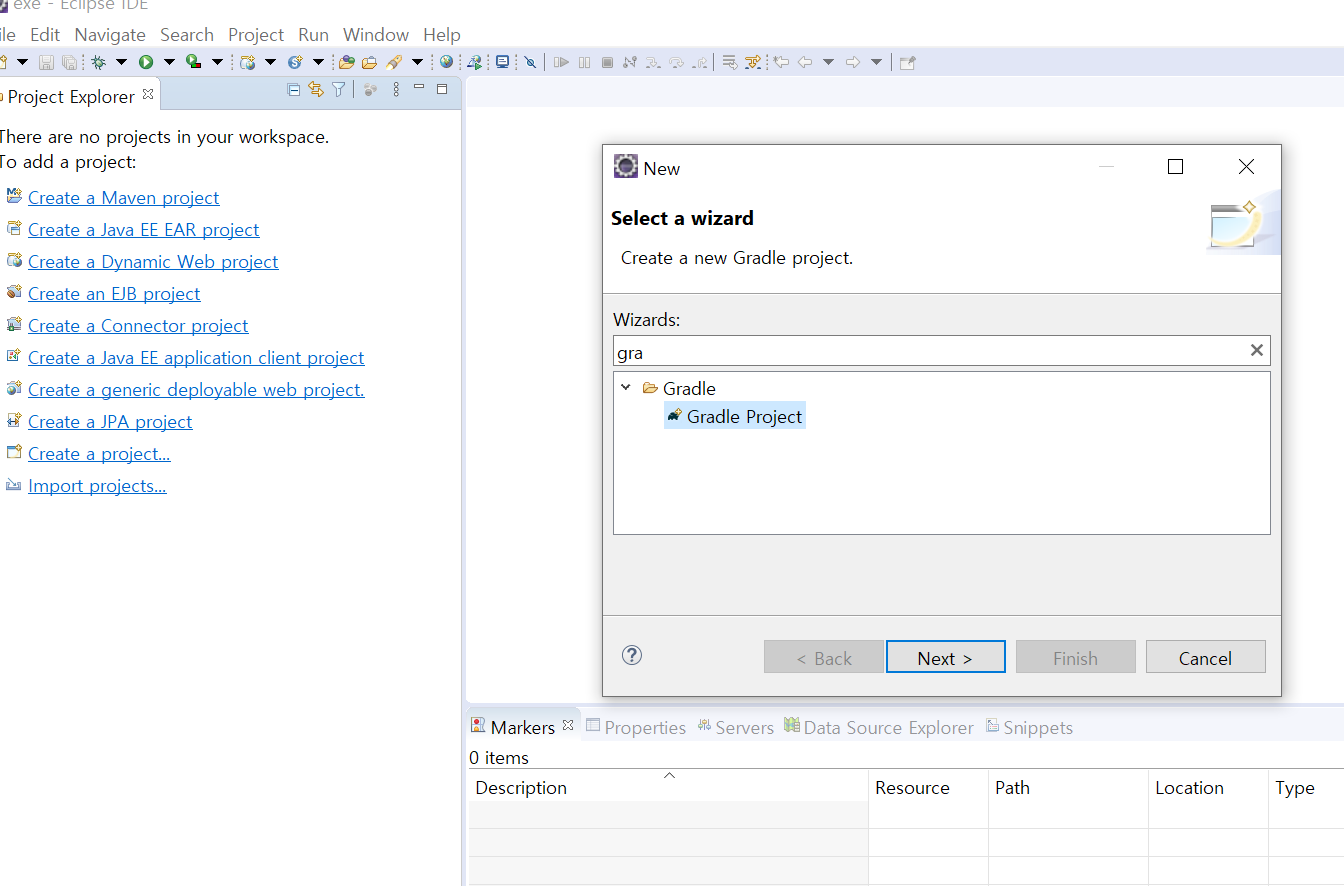
Task: Open the Window menu
Action: [x=376, y=34]
